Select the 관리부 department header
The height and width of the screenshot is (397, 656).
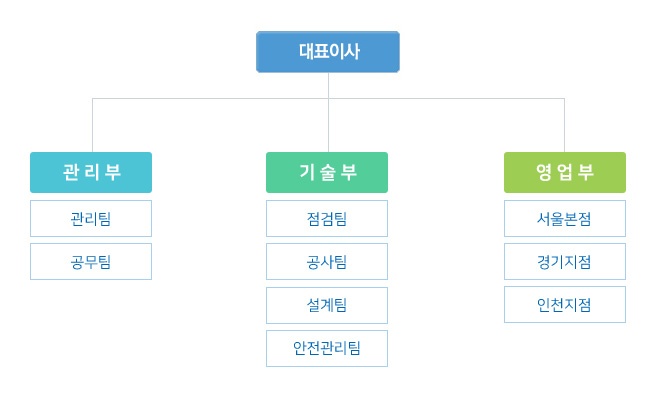(91, 172)
